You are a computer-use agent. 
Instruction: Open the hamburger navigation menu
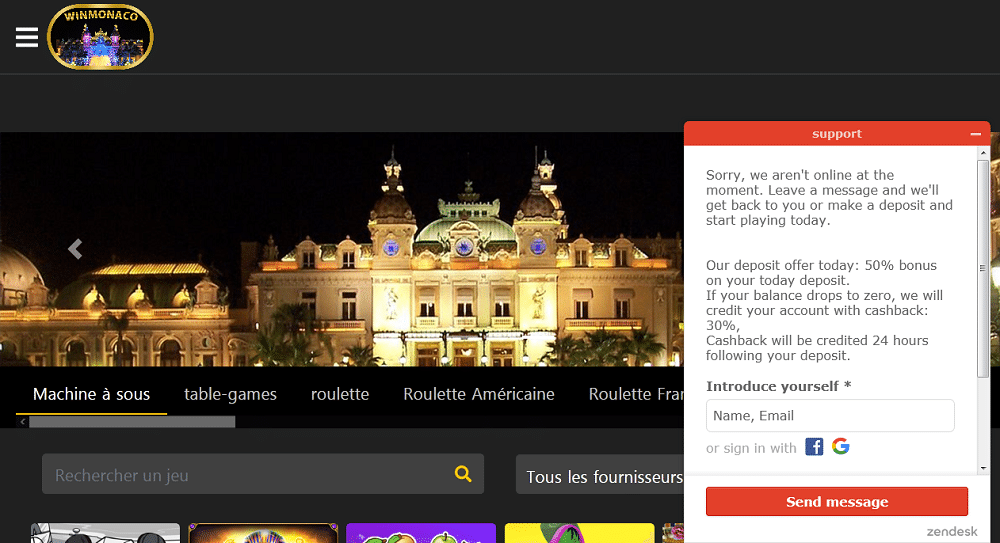27,37
